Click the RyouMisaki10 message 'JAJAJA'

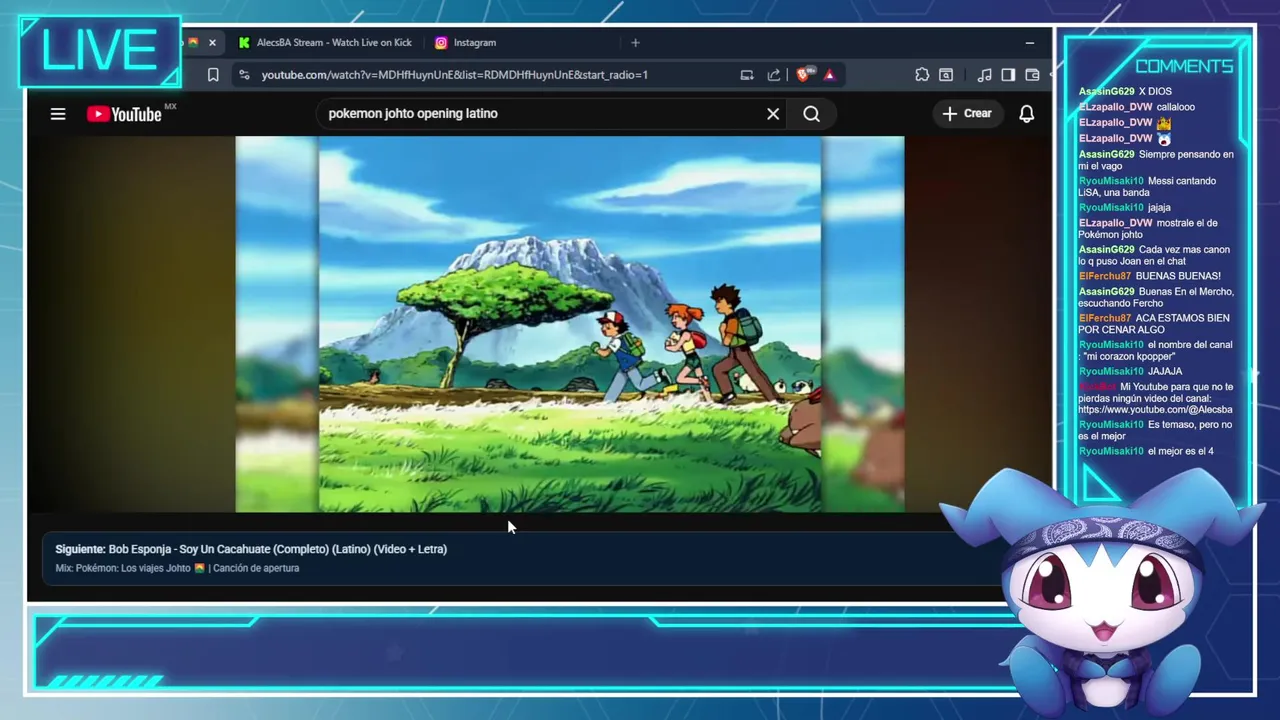click(x=1165, y=371)
